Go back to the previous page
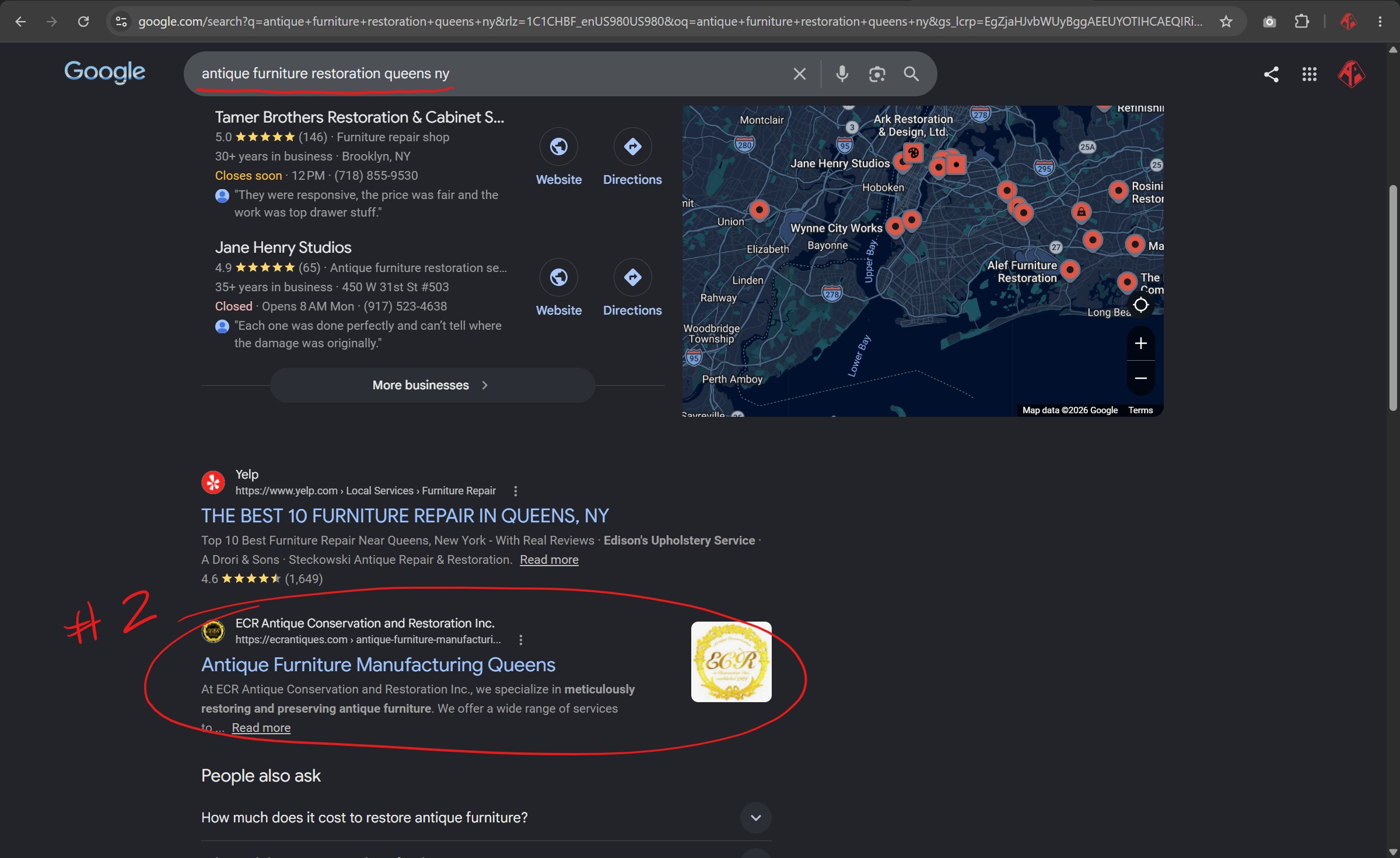The width and height of the screenshot is (1400, 858). click(x=20, y=22)
